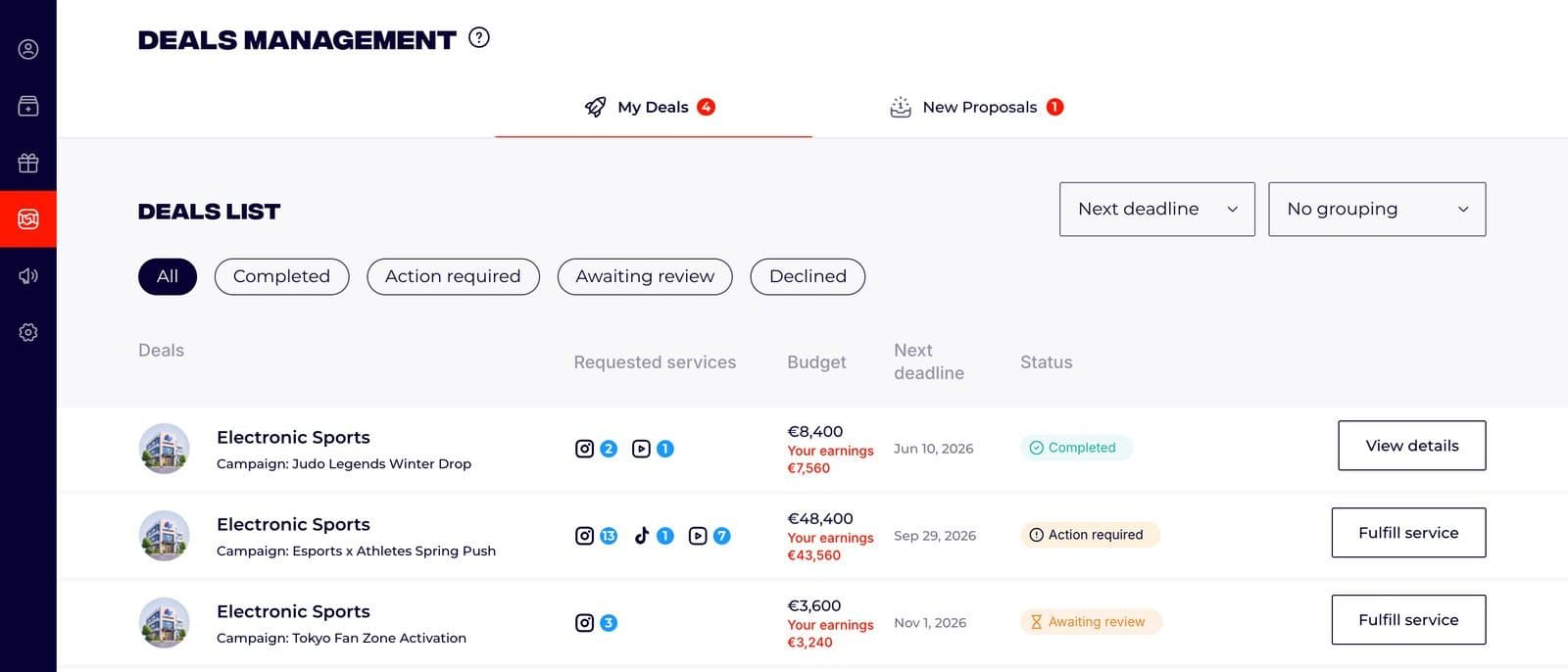Viewport: 1568px width, 672px height.
Task: Click count badge 3 in Tokyo Fan Zone row
Action: click(609, 623)
